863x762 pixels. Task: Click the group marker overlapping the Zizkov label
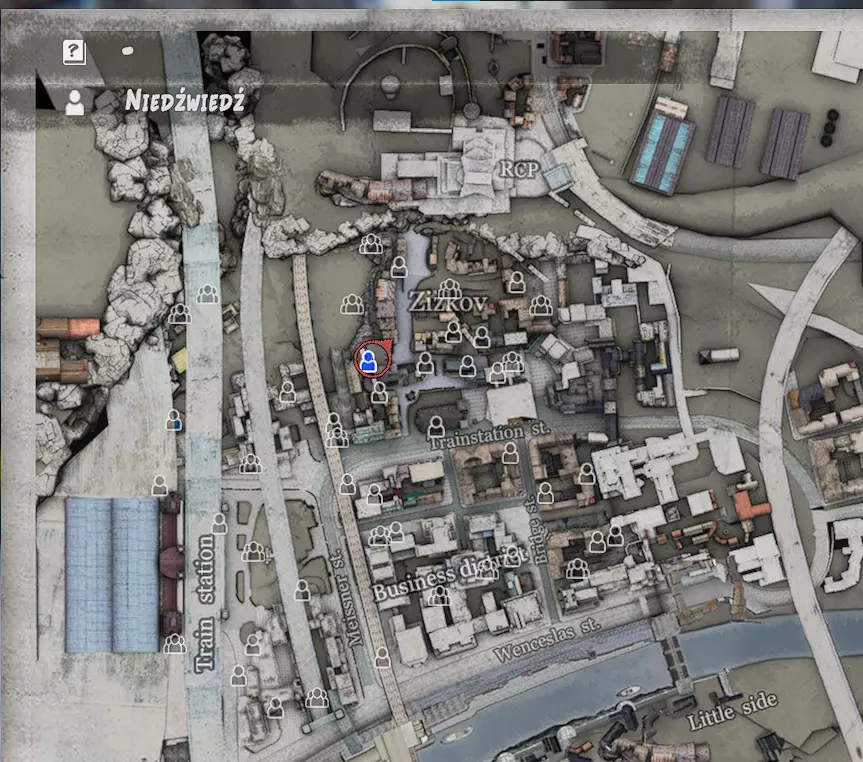tap(450, 288)
